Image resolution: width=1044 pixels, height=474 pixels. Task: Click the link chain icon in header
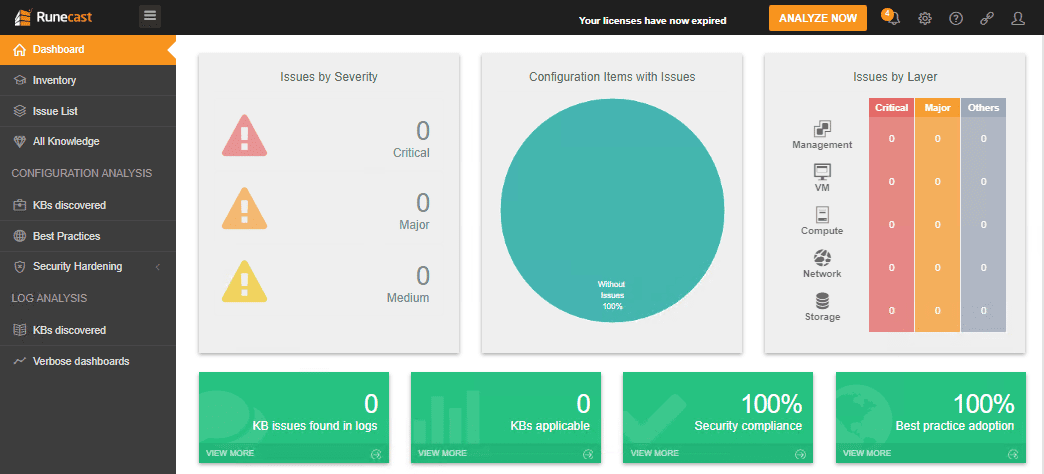(987, 18)
